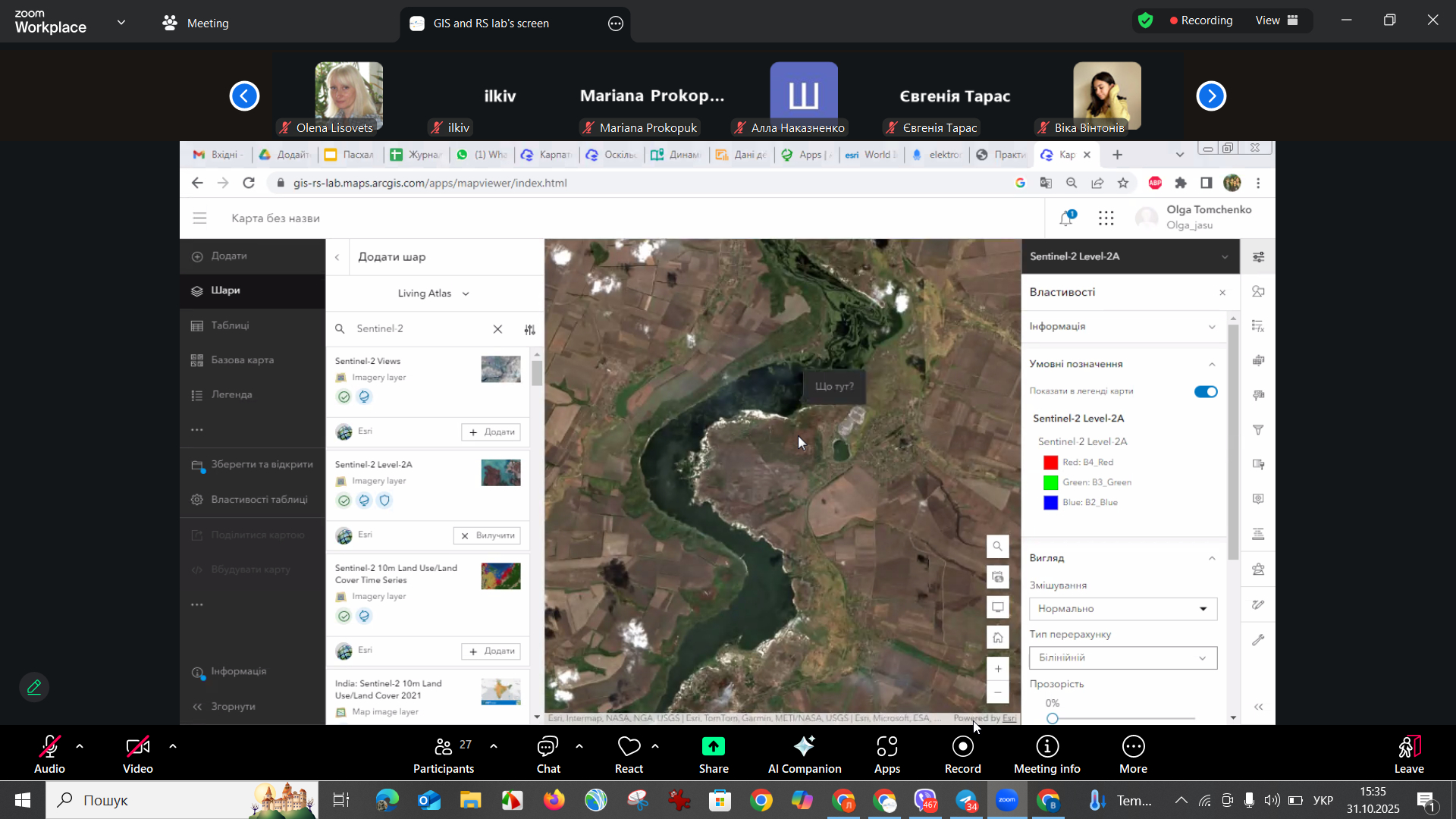Screen dimensions: 1456x819
Task: Clear the Sentinel-2 search field
Action: [497, 329]
